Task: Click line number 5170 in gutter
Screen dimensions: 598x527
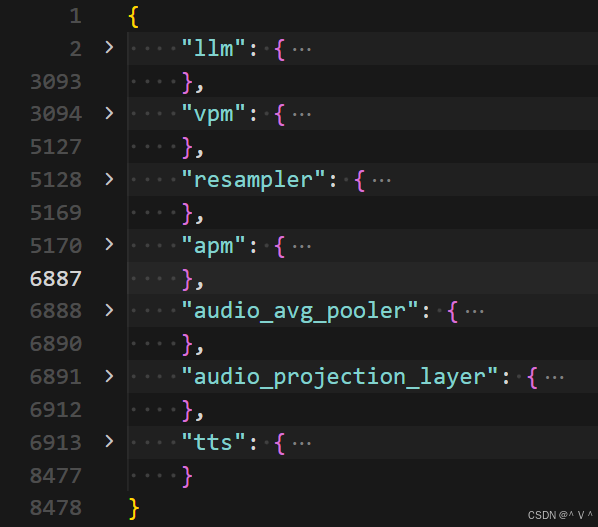Action: tap(56, 246)
